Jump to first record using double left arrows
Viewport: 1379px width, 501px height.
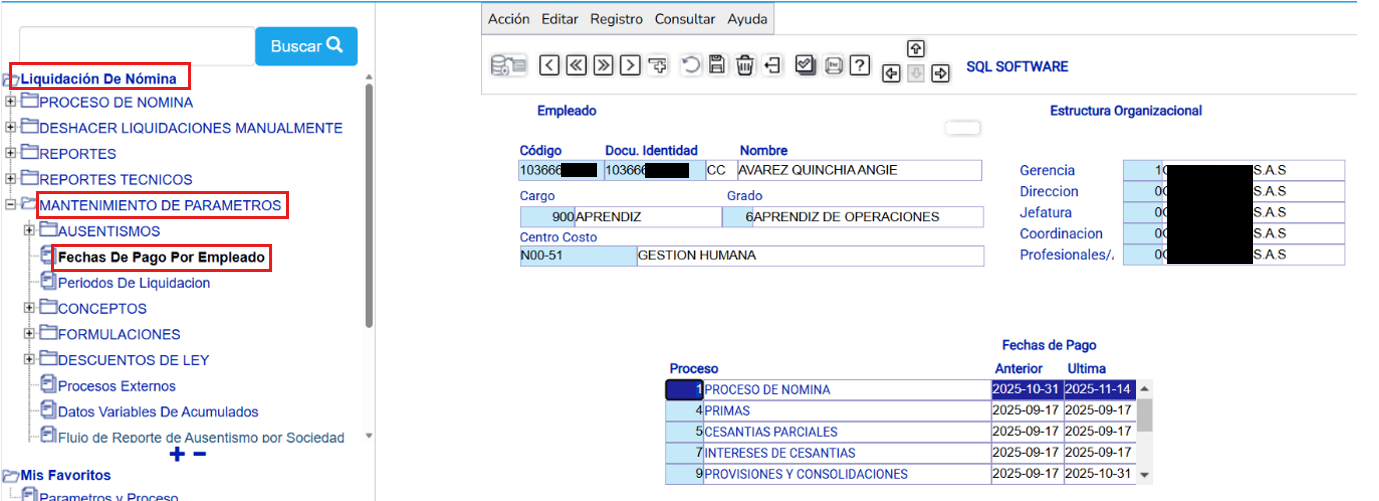tap(576, 66)
